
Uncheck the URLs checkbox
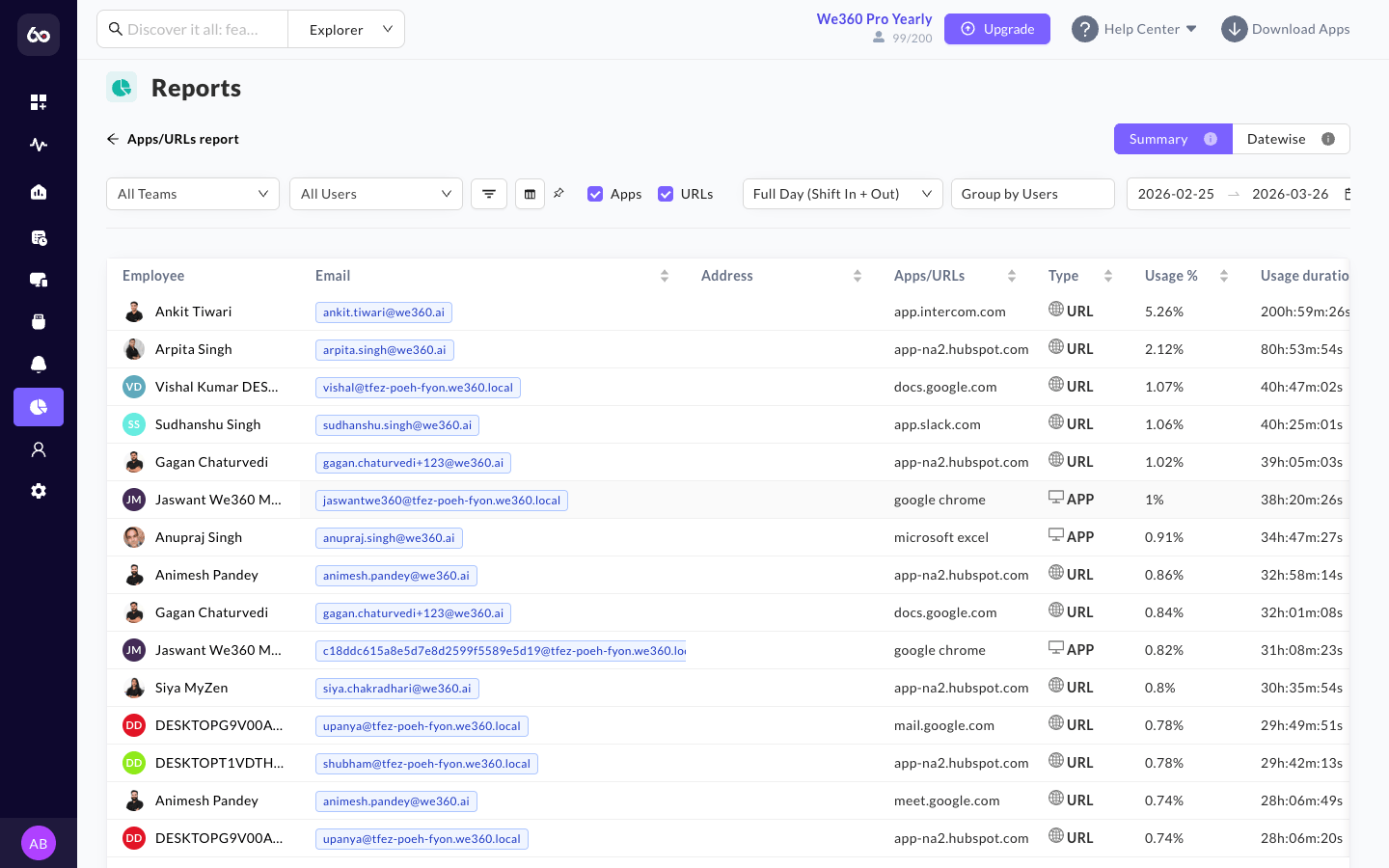tap(666, 194)
